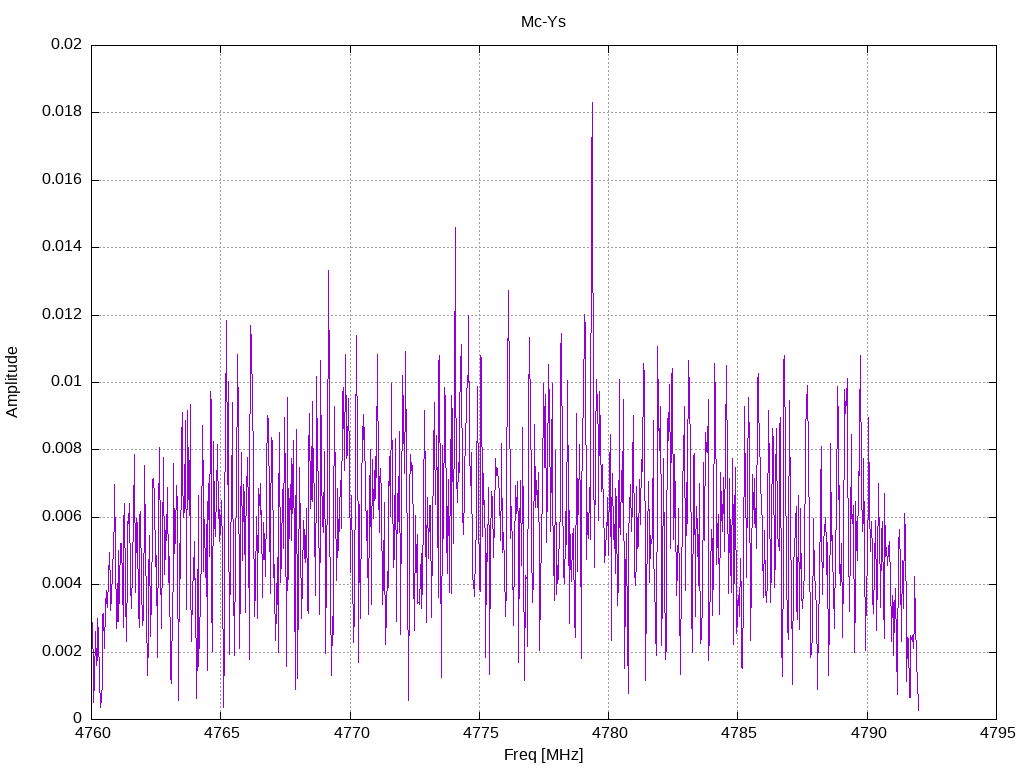1024x768 pixels.
Task: Click the 4770 x-axis tick label
Action: (351, 732)
